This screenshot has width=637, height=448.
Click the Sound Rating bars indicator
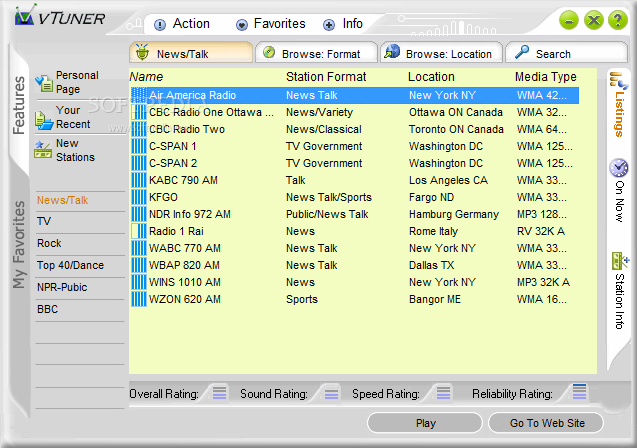coord(331,393)
